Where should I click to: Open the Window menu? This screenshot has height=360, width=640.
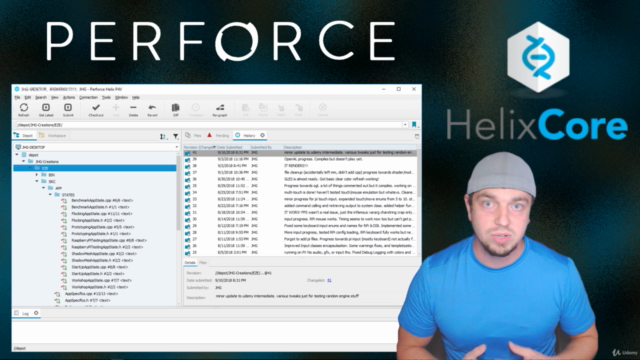[x=122, y=98]
